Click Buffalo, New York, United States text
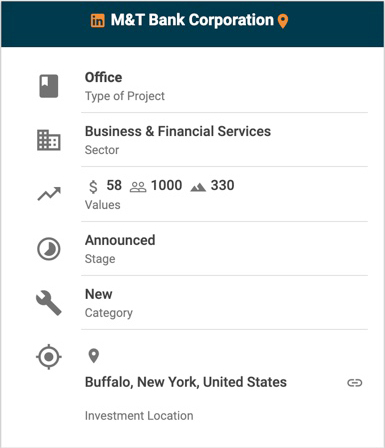The width and height of the screenshot is (385, 448). [x=186, y=382]
